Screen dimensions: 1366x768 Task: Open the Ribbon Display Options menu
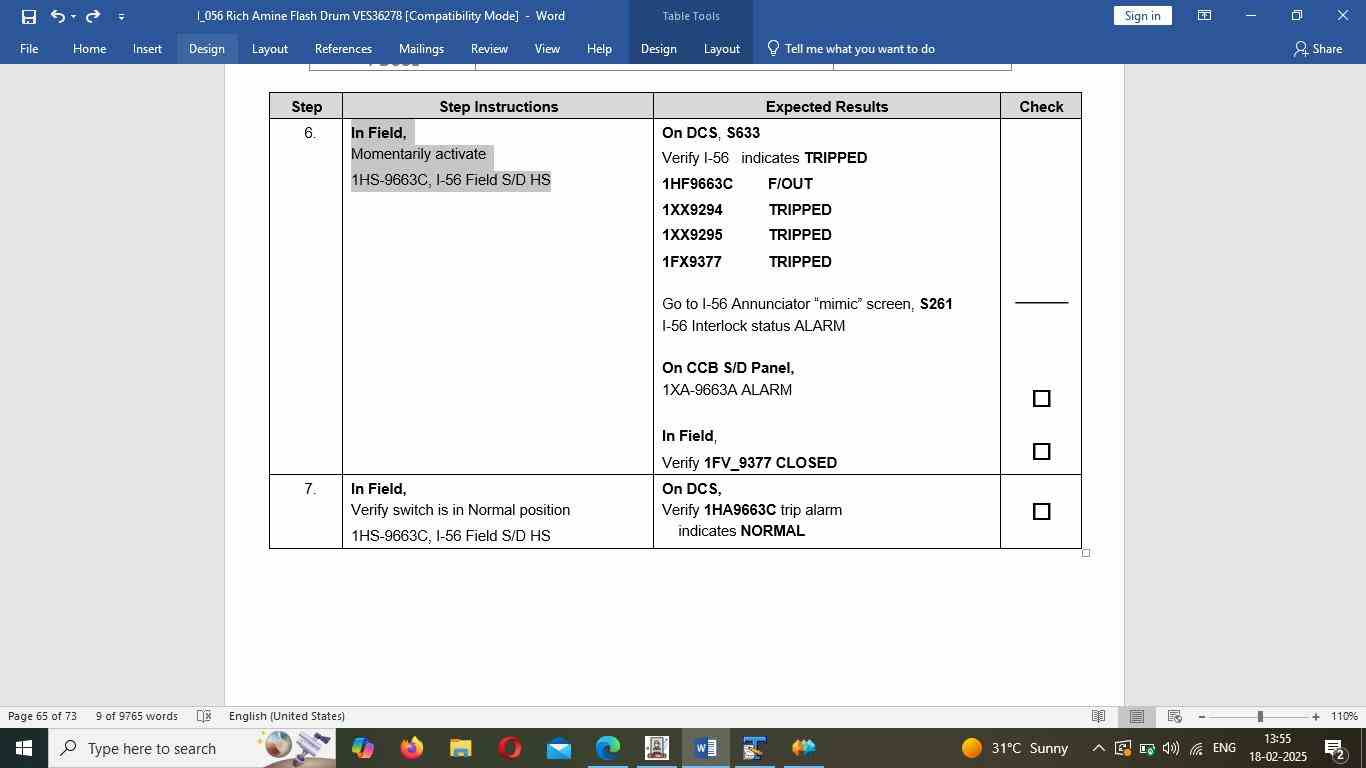(x=1205, y=16)
